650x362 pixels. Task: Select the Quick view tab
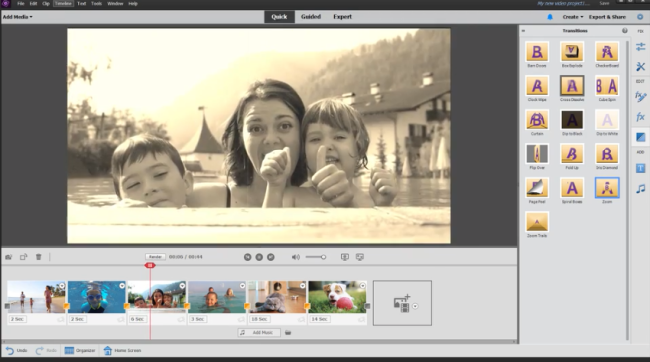coord(279,17)
